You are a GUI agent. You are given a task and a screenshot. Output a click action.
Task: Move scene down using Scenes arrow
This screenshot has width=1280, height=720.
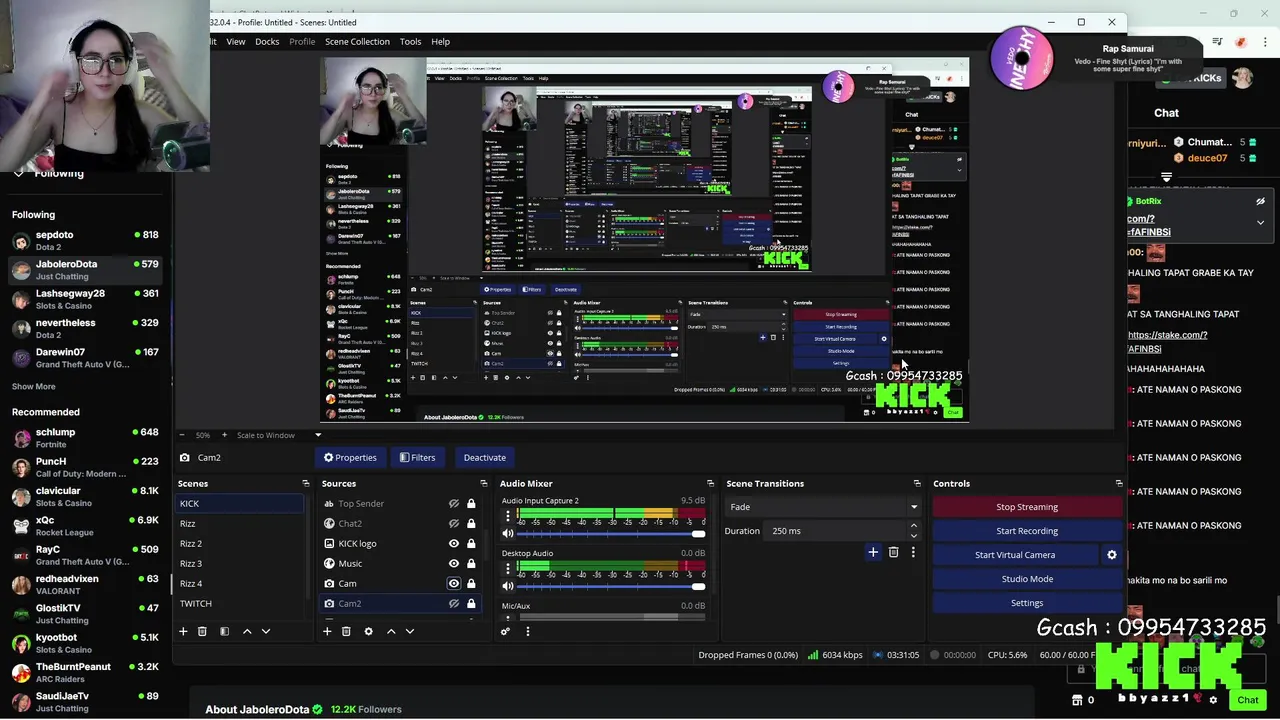[x=265, y=631]
